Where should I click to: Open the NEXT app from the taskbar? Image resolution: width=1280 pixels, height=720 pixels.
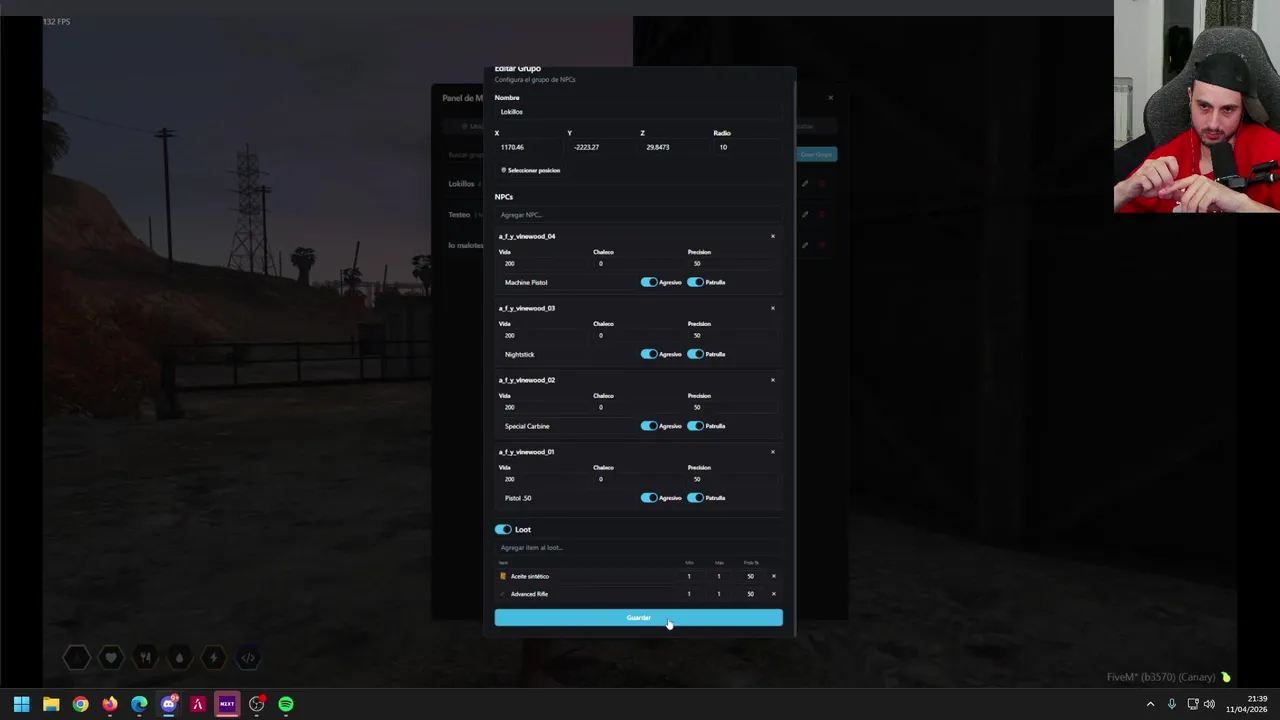227,704
